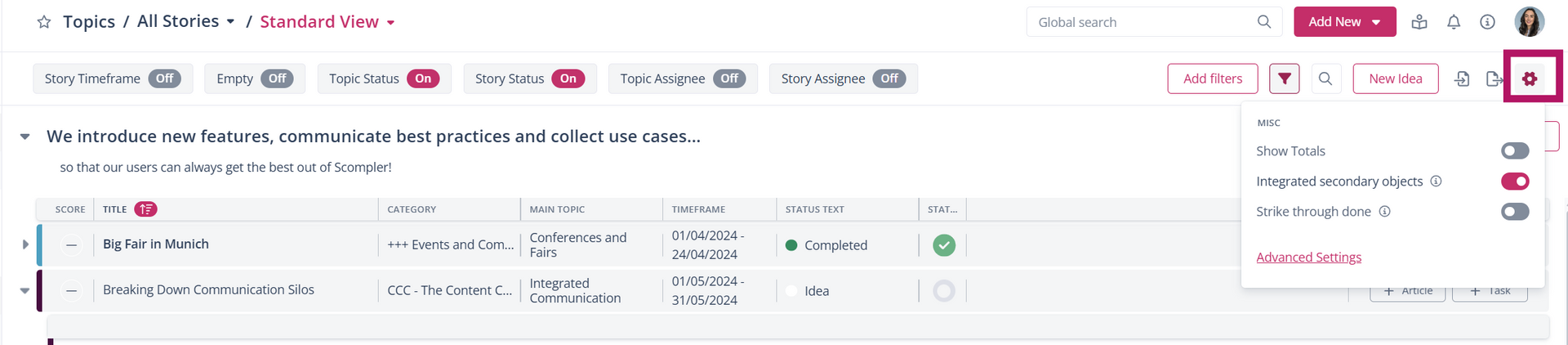Image resolution: width=1568 pixels, height=345 pixels.
Task: Expand the Big Fair in Munich row
Action: pos(25,244)
